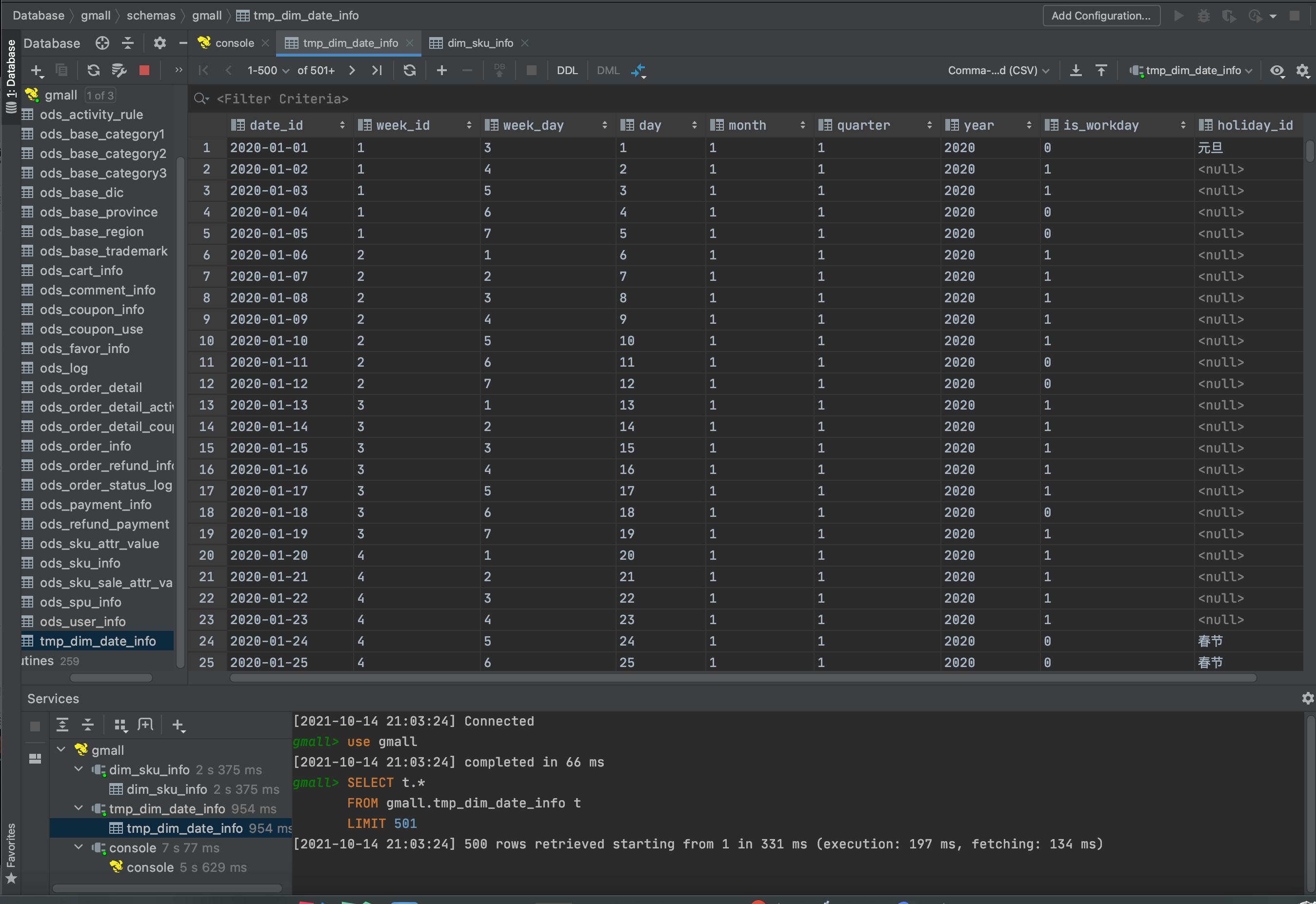
Task: Go to the next page of rows
Action: (x=352, y=70)
